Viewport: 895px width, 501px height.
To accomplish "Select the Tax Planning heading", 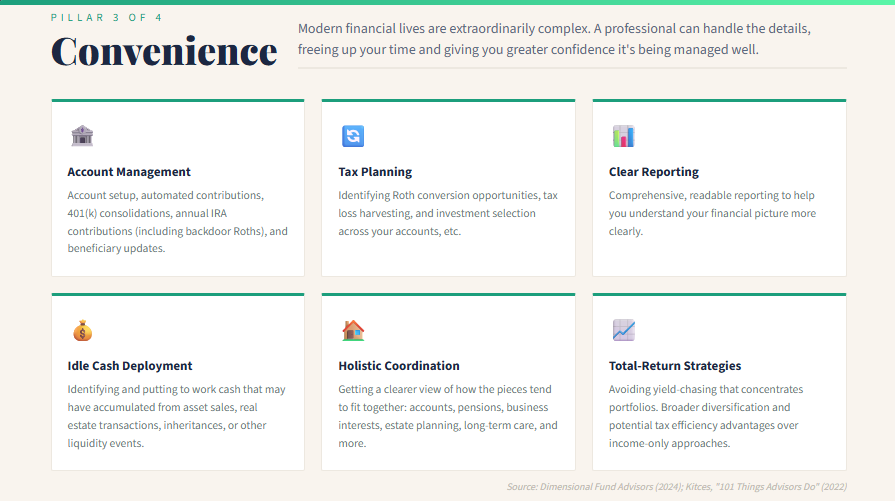I will coord(375,172).
